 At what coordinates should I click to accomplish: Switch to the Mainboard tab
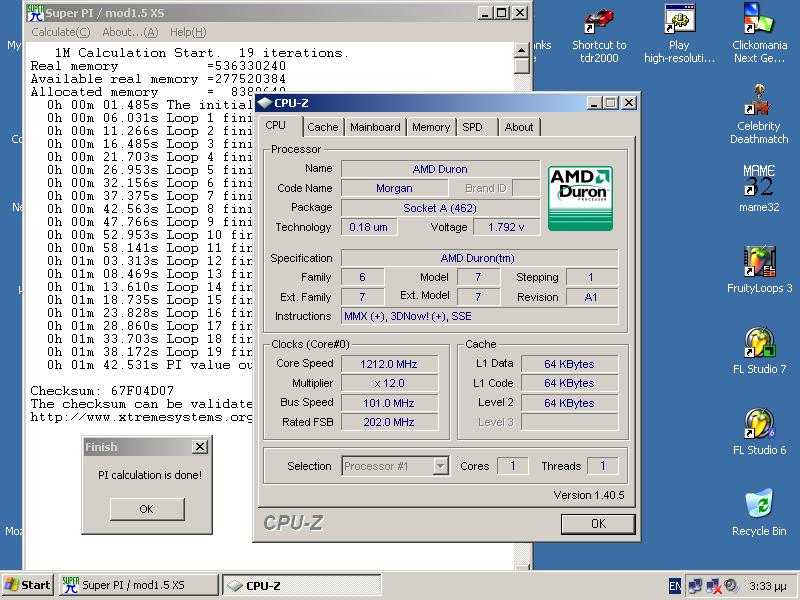pyautogui.click(x=375, y=127)
